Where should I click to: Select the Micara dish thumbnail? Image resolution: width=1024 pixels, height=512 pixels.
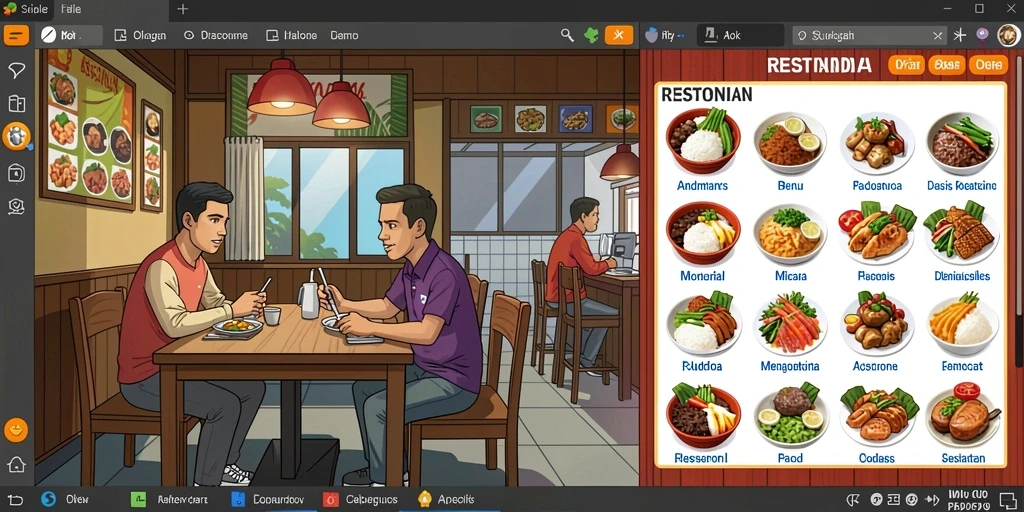click(x=790, y=232)
